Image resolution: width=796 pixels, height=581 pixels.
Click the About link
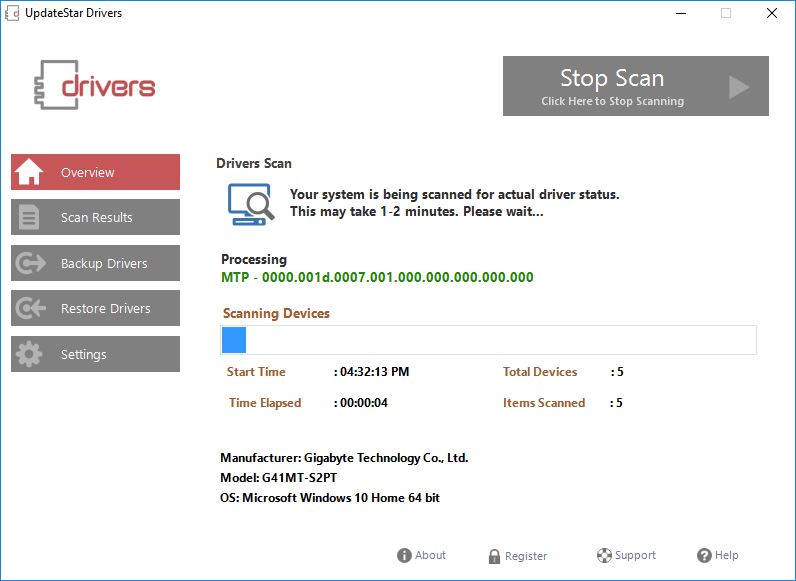click(x=430, y=555)
